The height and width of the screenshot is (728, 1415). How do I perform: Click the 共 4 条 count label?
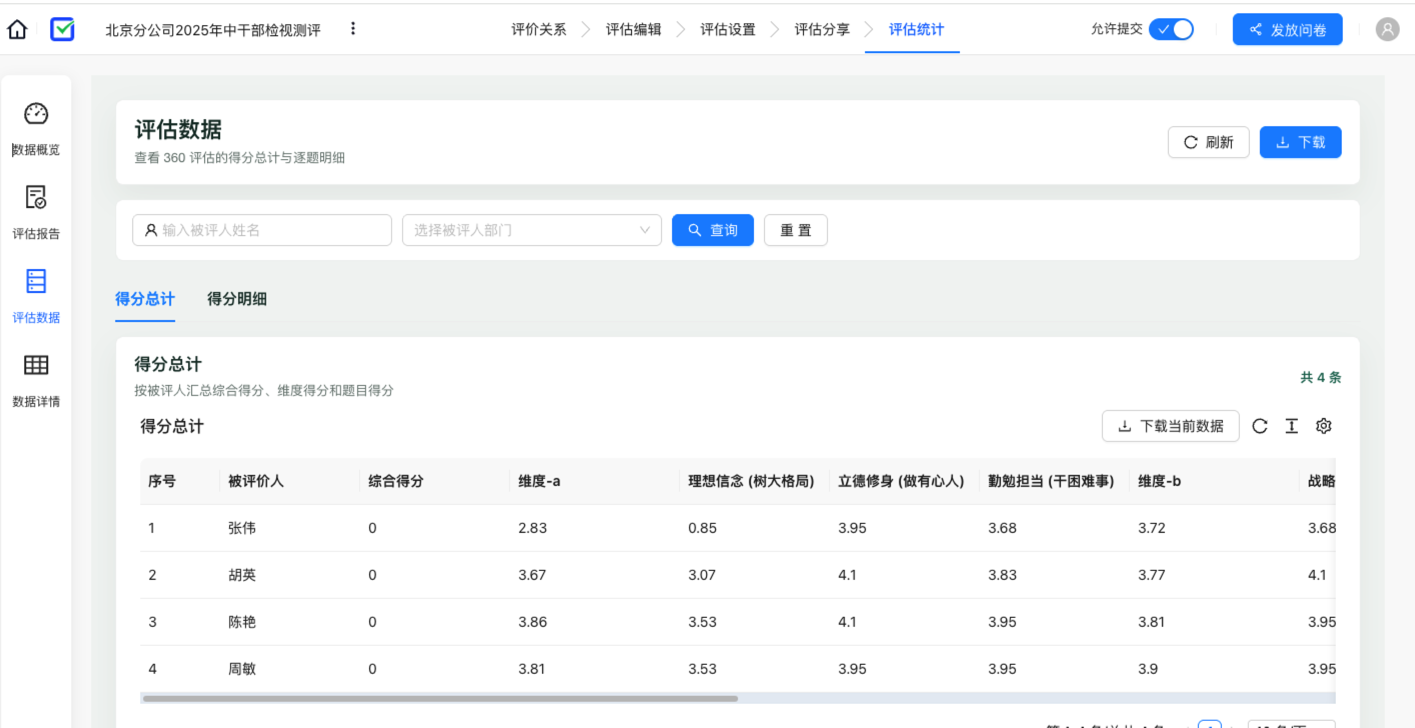(1321, 378)
